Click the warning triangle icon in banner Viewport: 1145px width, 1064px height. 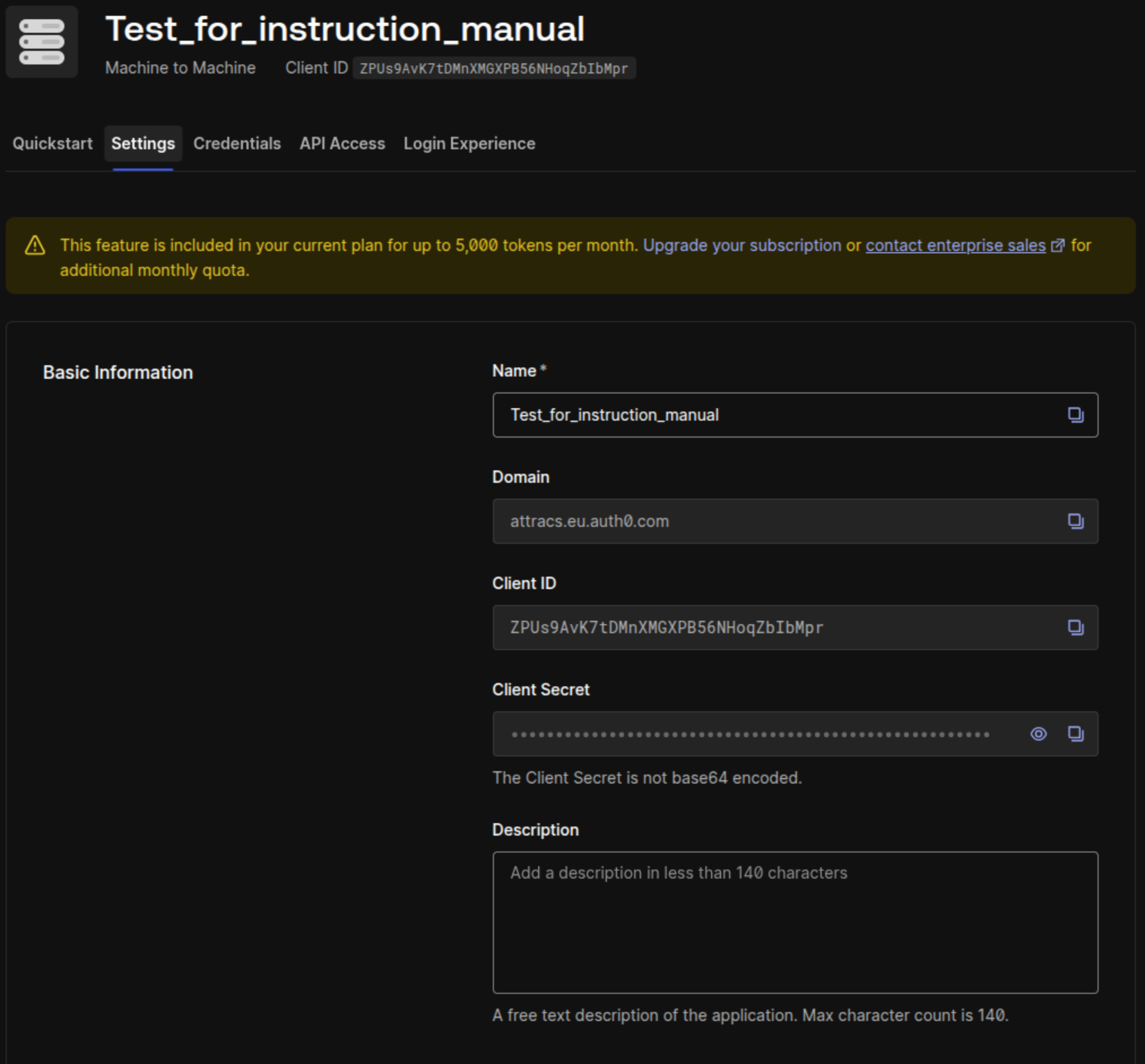pos(35,245)
